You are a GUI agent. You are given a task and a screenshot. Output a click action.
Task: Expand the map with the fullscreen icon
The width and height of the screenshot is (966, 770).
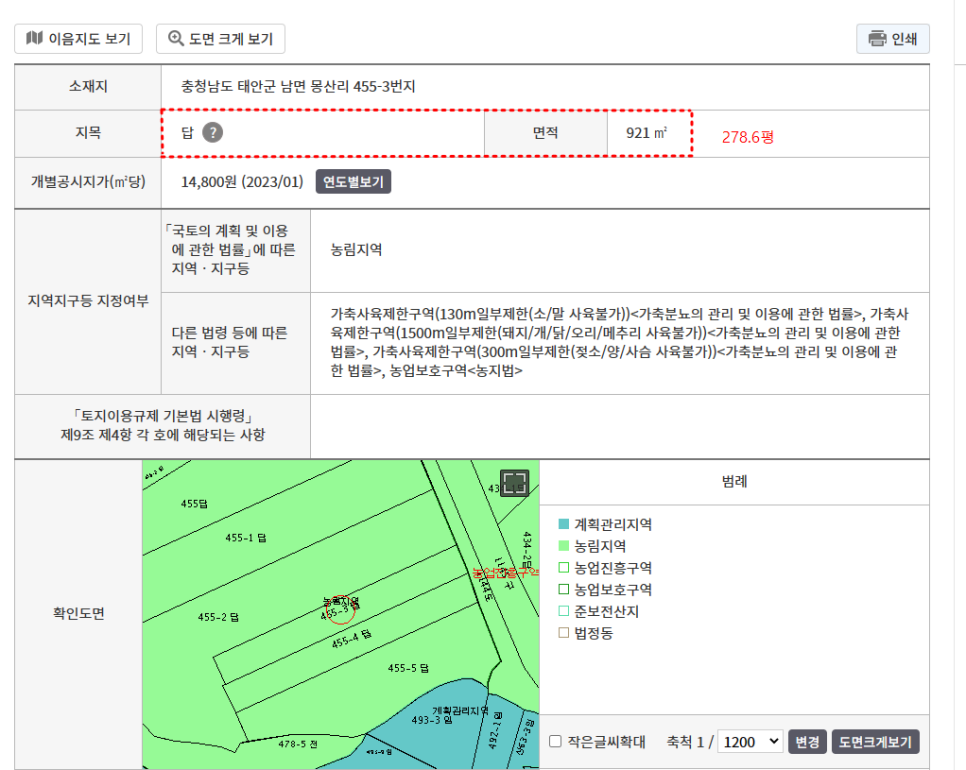(x=515, y=483)
